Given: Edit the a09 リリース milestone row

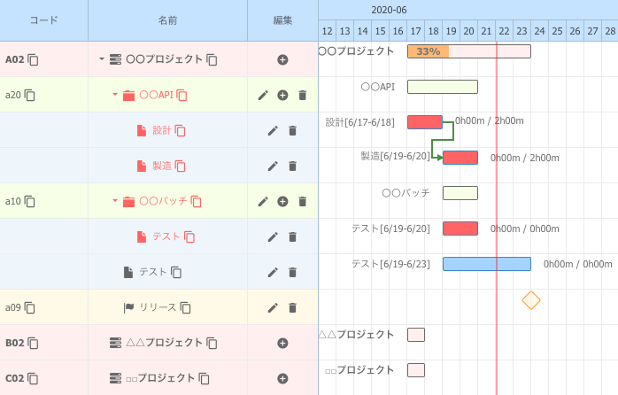Looking at the screenshot, I should [x=273, y=307].
